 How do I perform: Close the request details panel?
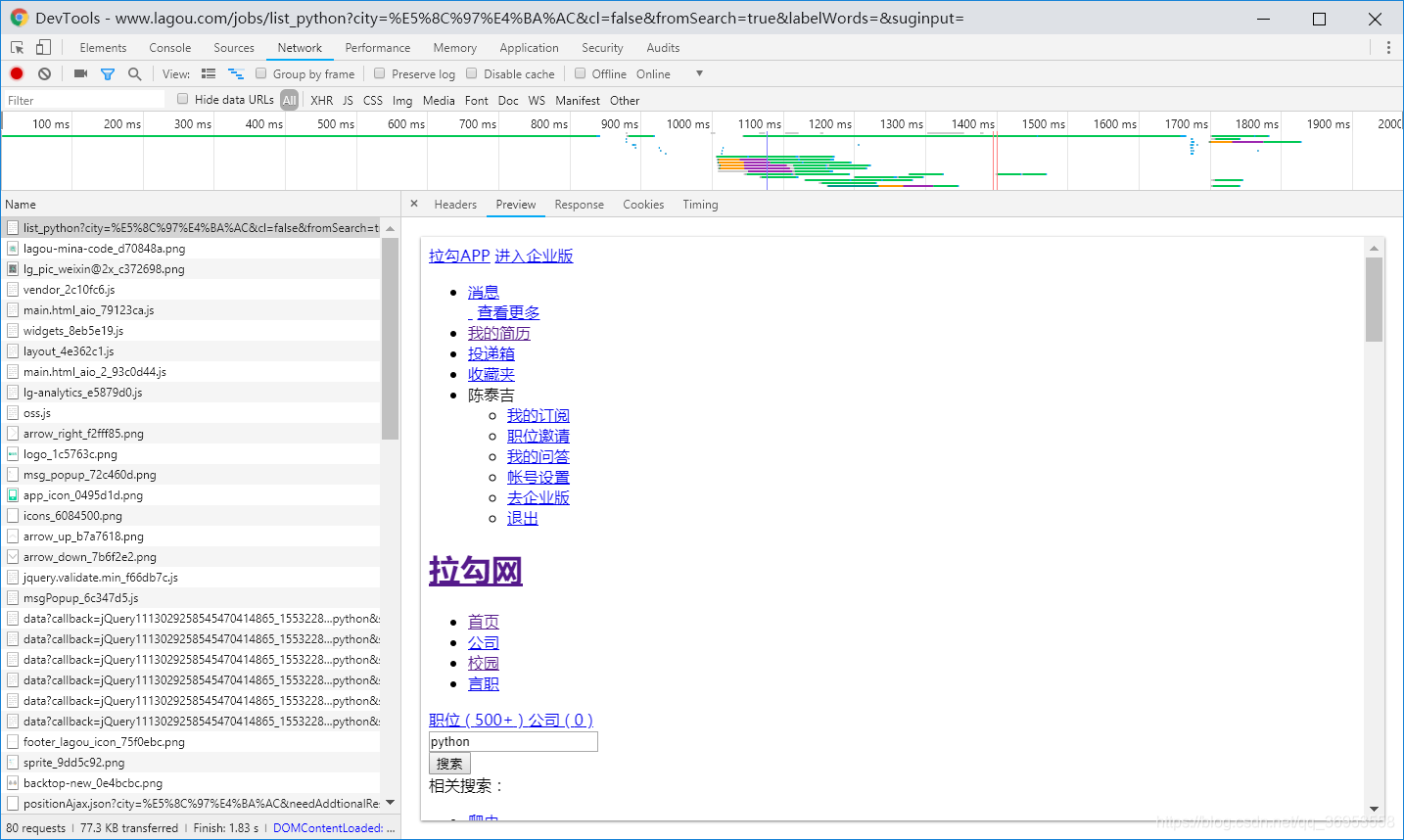click(x=414, y=204)
